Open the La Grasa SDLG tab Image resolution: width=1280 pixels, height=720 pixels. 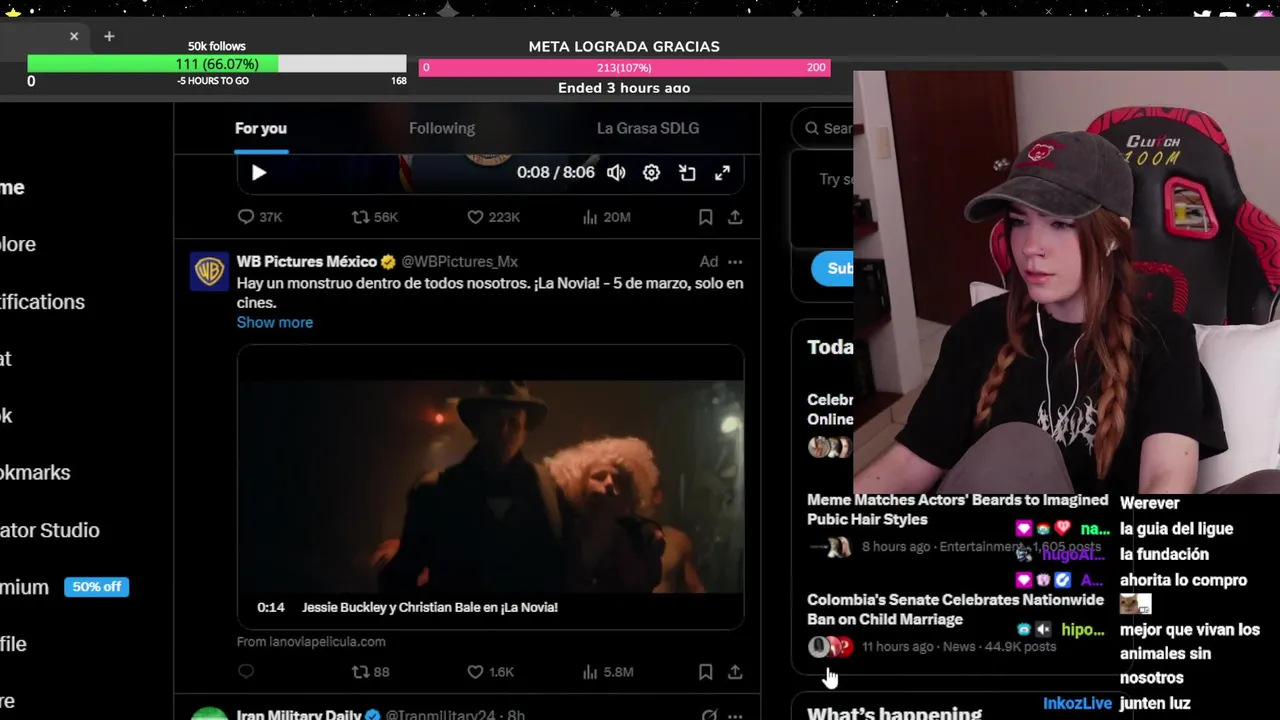click(x=648, y=128)
